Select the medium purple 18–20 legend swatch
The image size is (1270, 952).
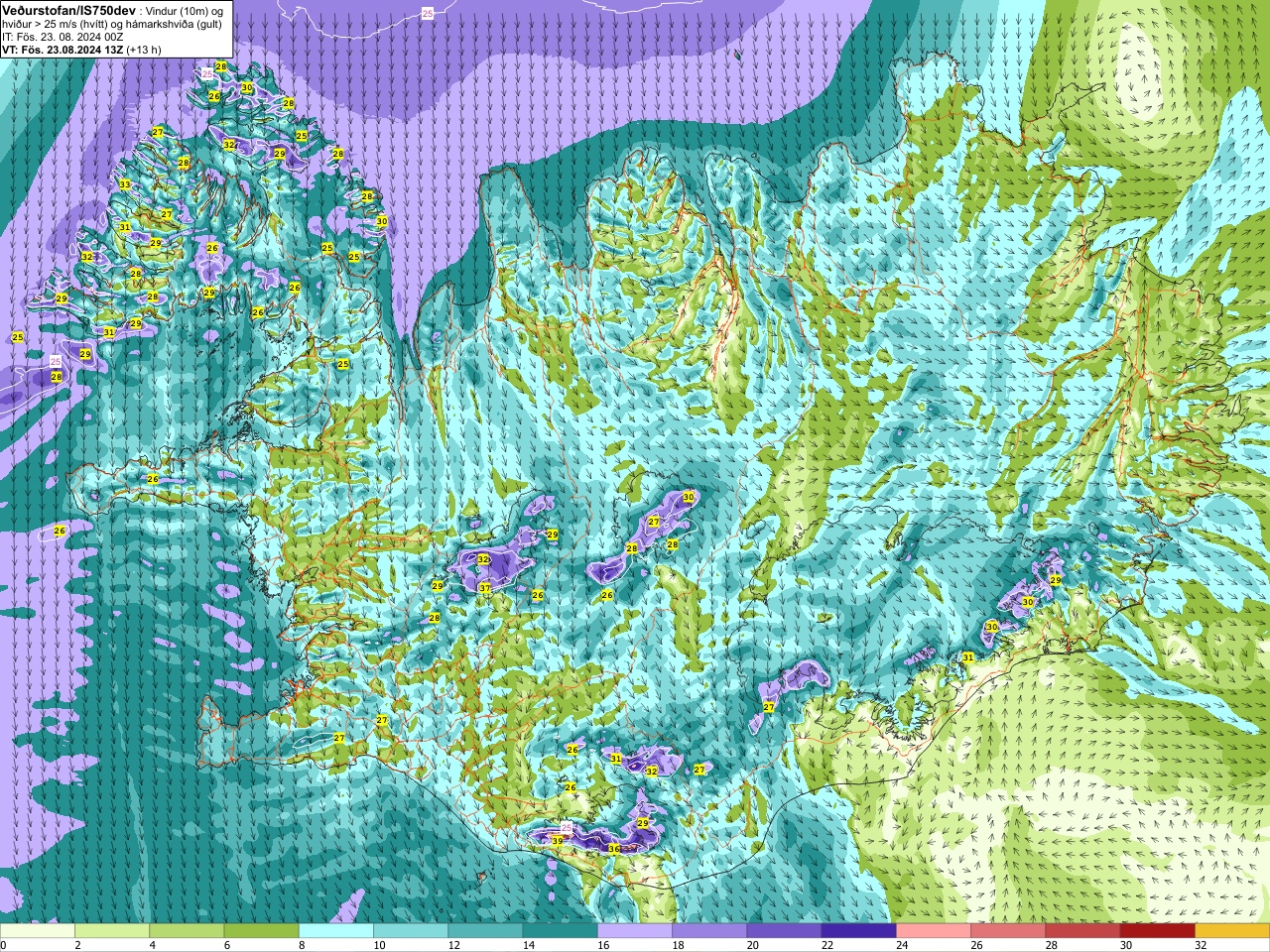coord(709,931)
